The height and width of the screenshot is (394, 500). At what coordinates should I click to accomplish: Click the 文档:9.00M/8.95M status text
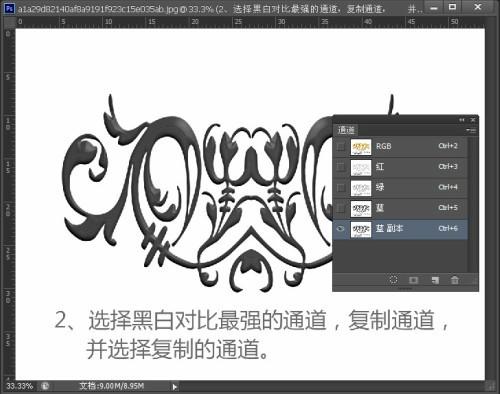coord(112,386)
